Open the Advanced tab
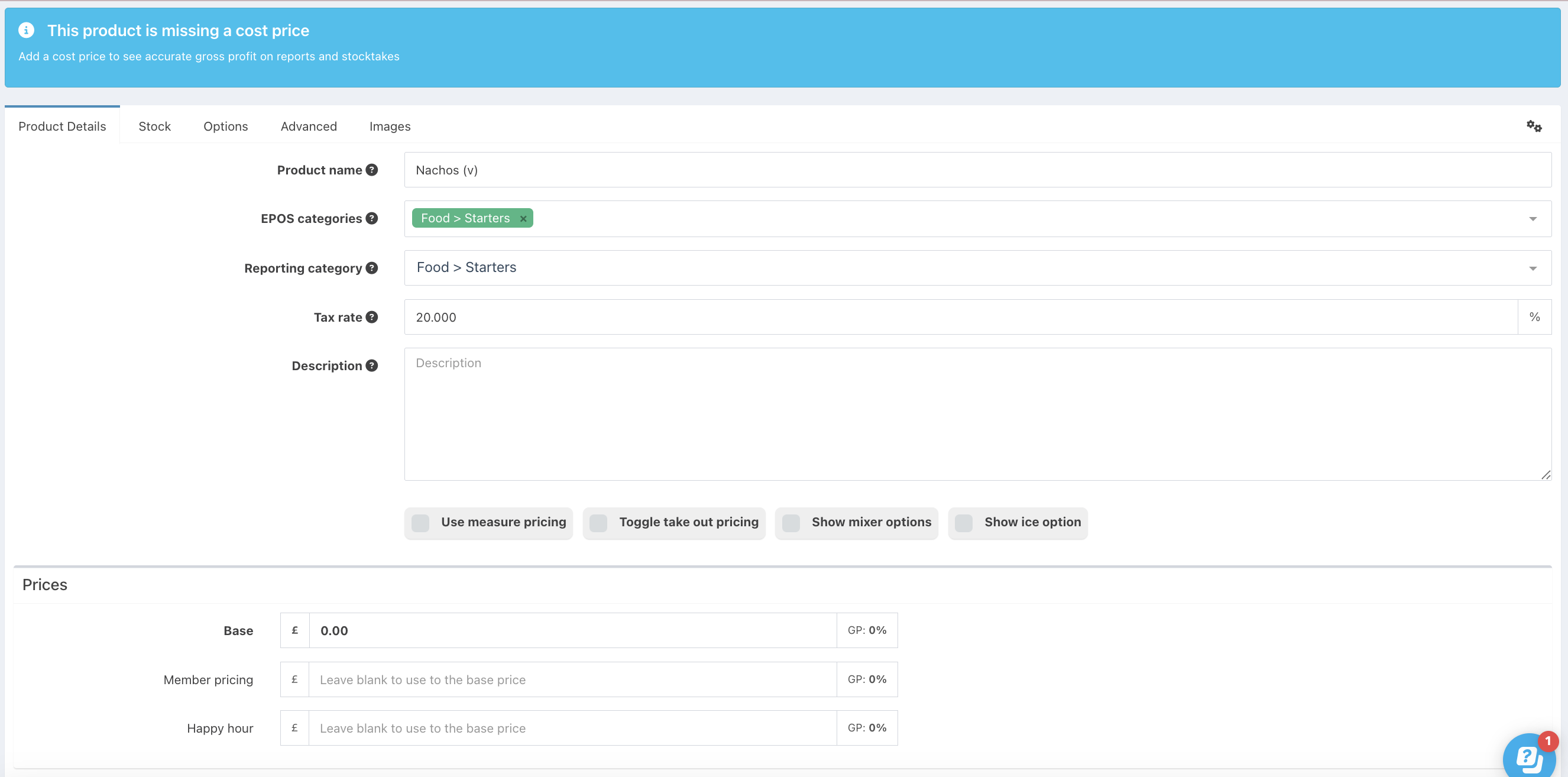The height and width of the screenshot is (777, 1568). 309,126
